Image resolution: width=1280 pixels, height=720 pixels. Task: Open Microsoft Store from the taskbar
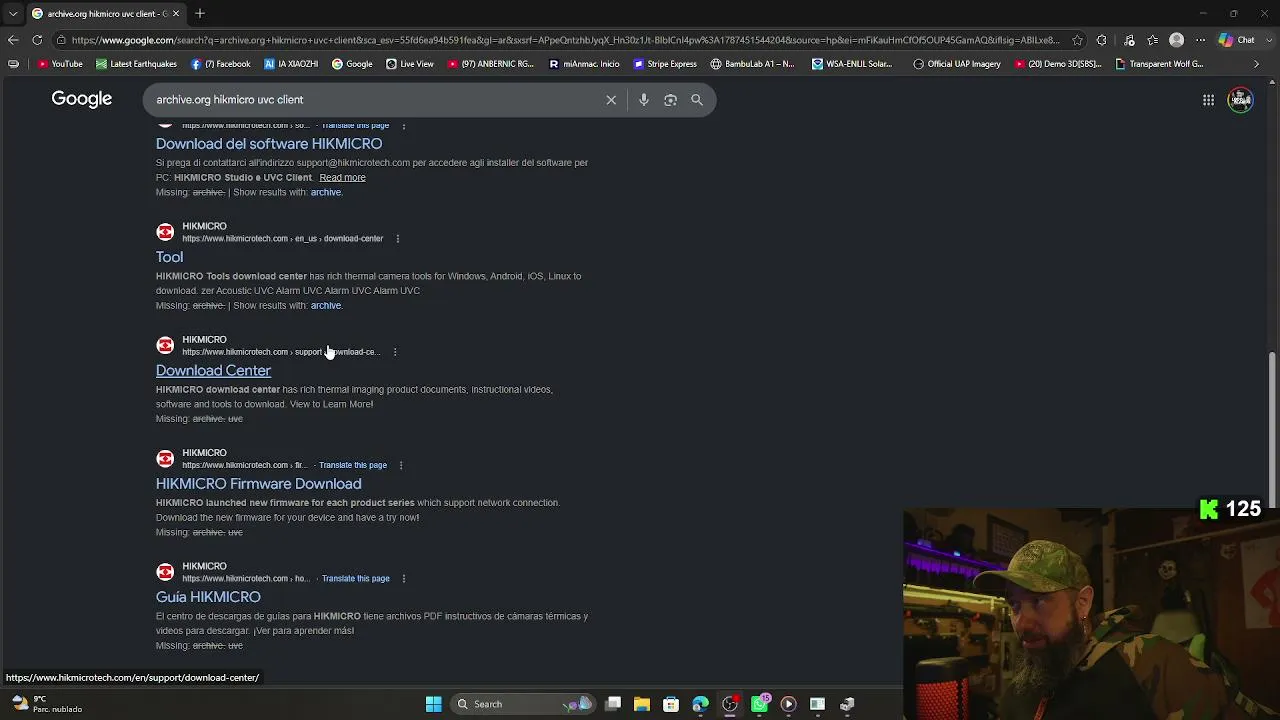click(671, 704)
